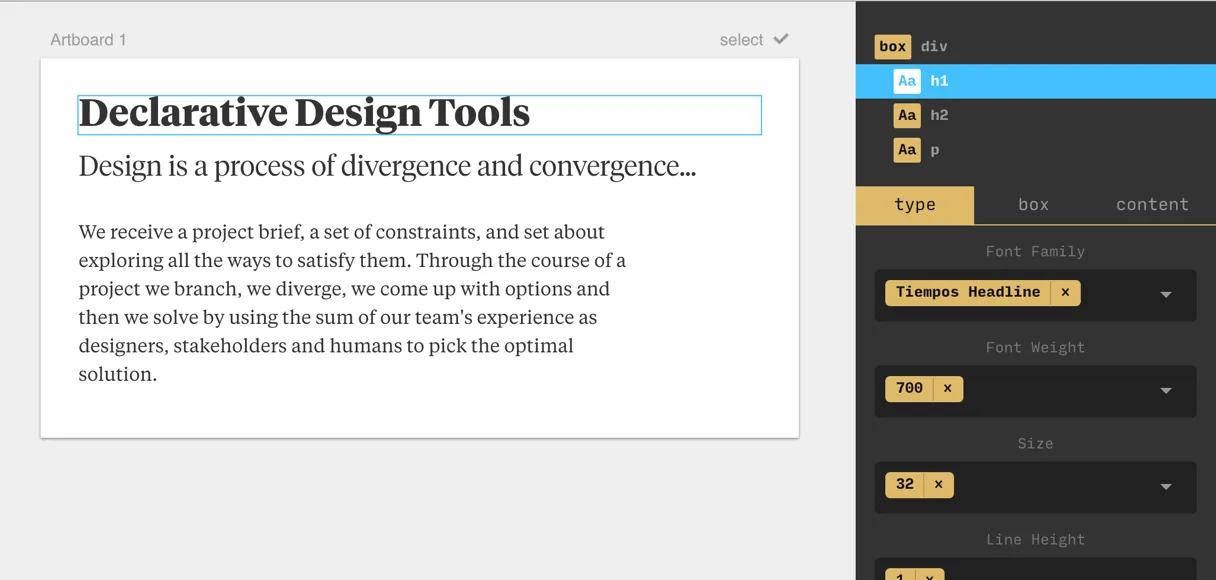The width and height of the screenshot is (1216, 580).
Task: Select the 'Design is a process' subheading
Action: pos(387,166)
